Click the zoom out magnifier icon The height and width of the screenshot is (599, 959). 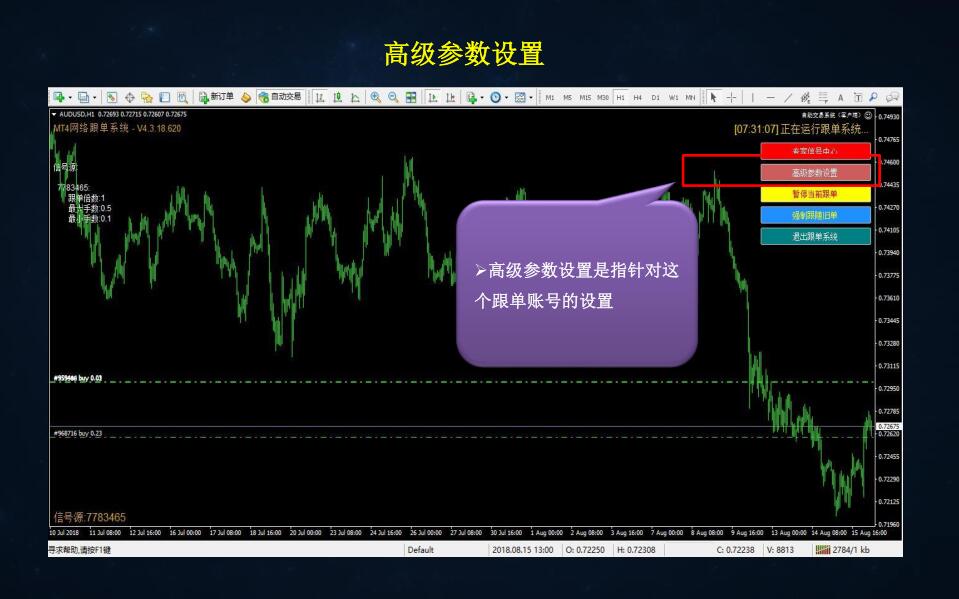(x=393, y=97)
